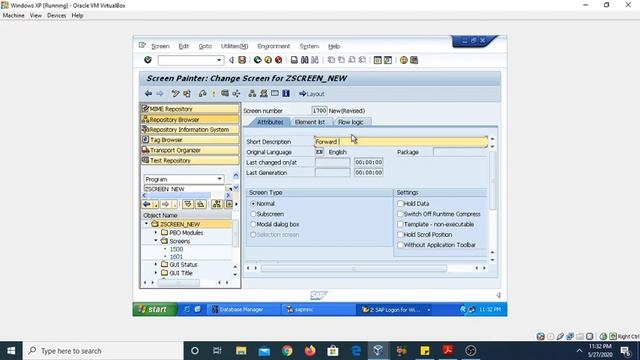Open the Program object type dropdown
This screenshot has height=360, width=640.
pos(219,179)
